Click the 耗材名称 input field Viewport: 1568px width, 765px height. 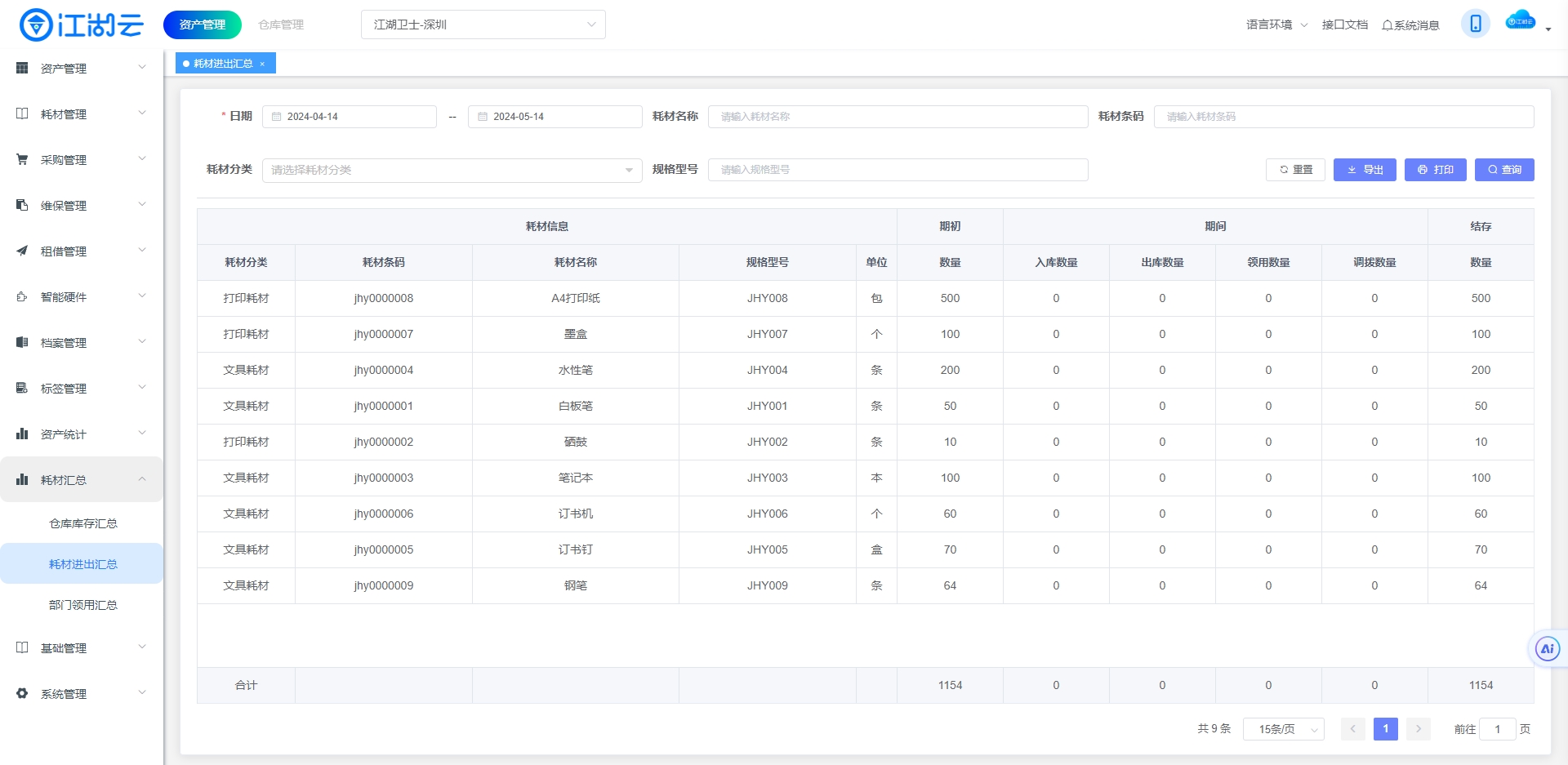coord(898,117)
